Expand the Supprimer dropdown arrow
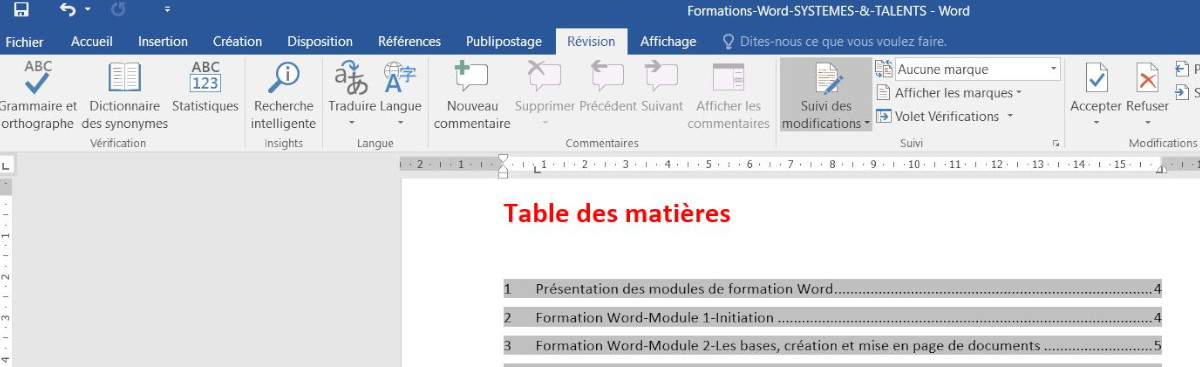This screenshot has width=1200, height=367. click(545, 123)
